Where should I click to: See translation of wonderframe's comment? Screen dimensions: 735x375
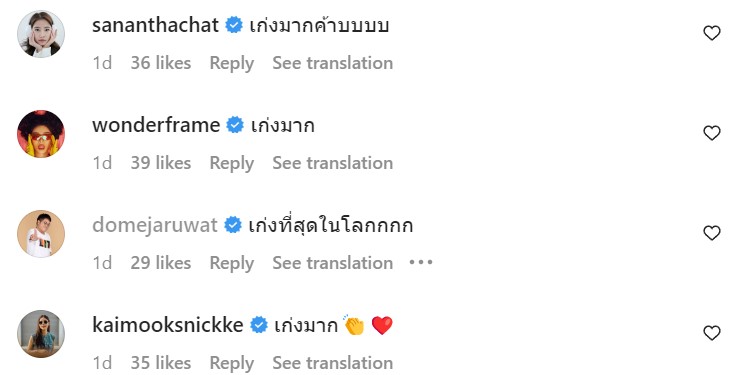click(x=333, y=163)
